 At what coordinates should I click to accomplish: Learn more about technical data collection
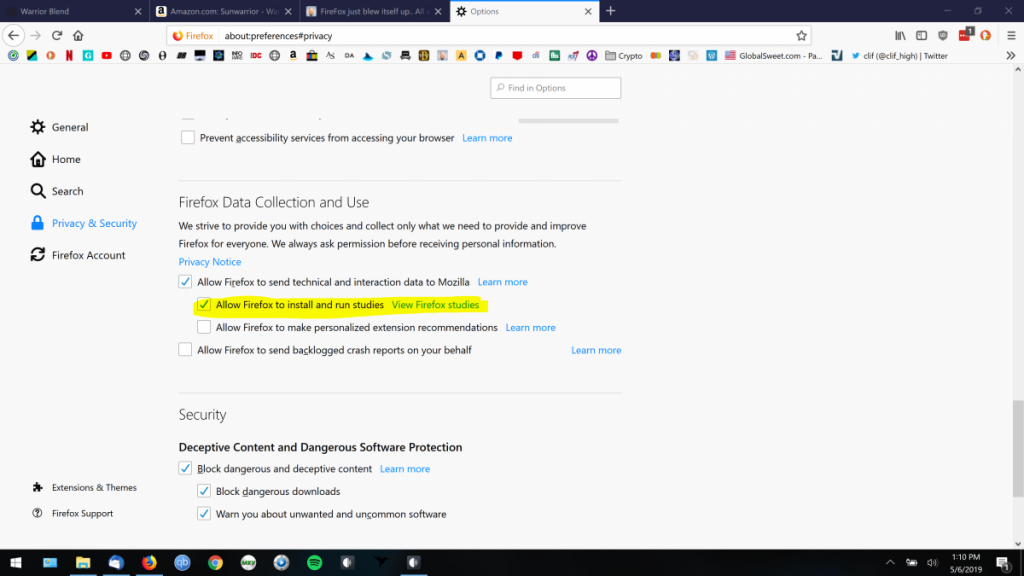click(x=502, y=282)
